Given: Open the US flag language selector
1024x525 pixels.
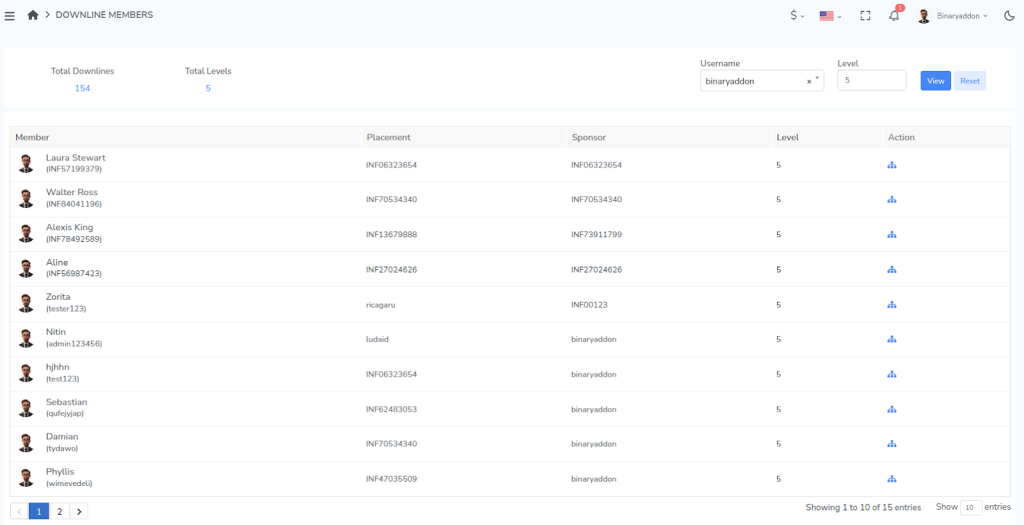Looking at the screenshot, I should pos(829,16).
